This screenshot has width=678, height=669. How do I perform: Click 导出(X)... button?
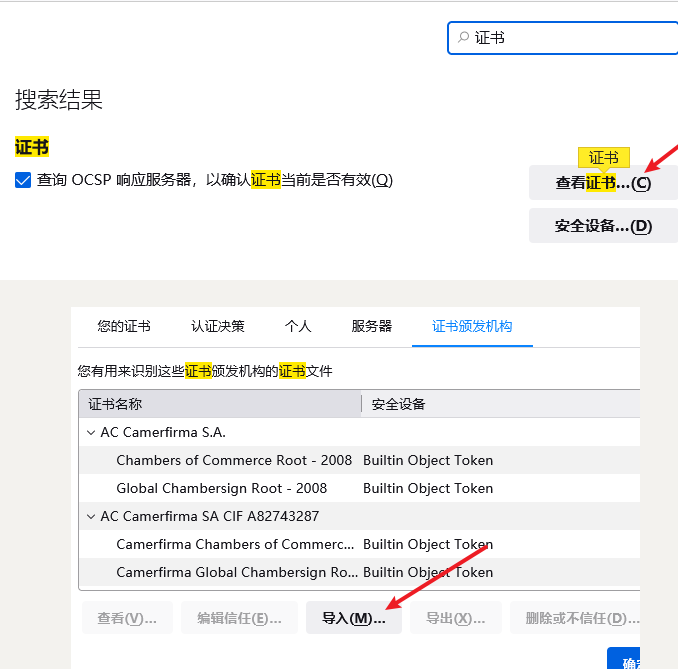pyautogui.click(x=456, y=618)
